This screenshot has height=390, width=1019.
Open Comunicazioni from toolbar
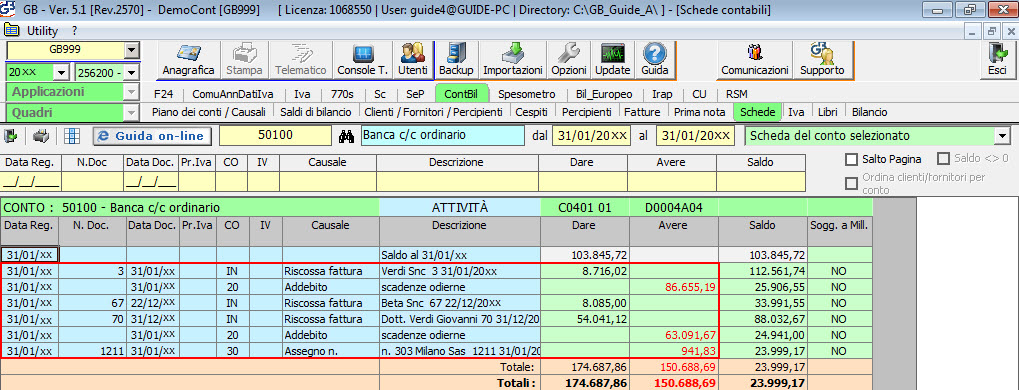(x=755, y=59)
